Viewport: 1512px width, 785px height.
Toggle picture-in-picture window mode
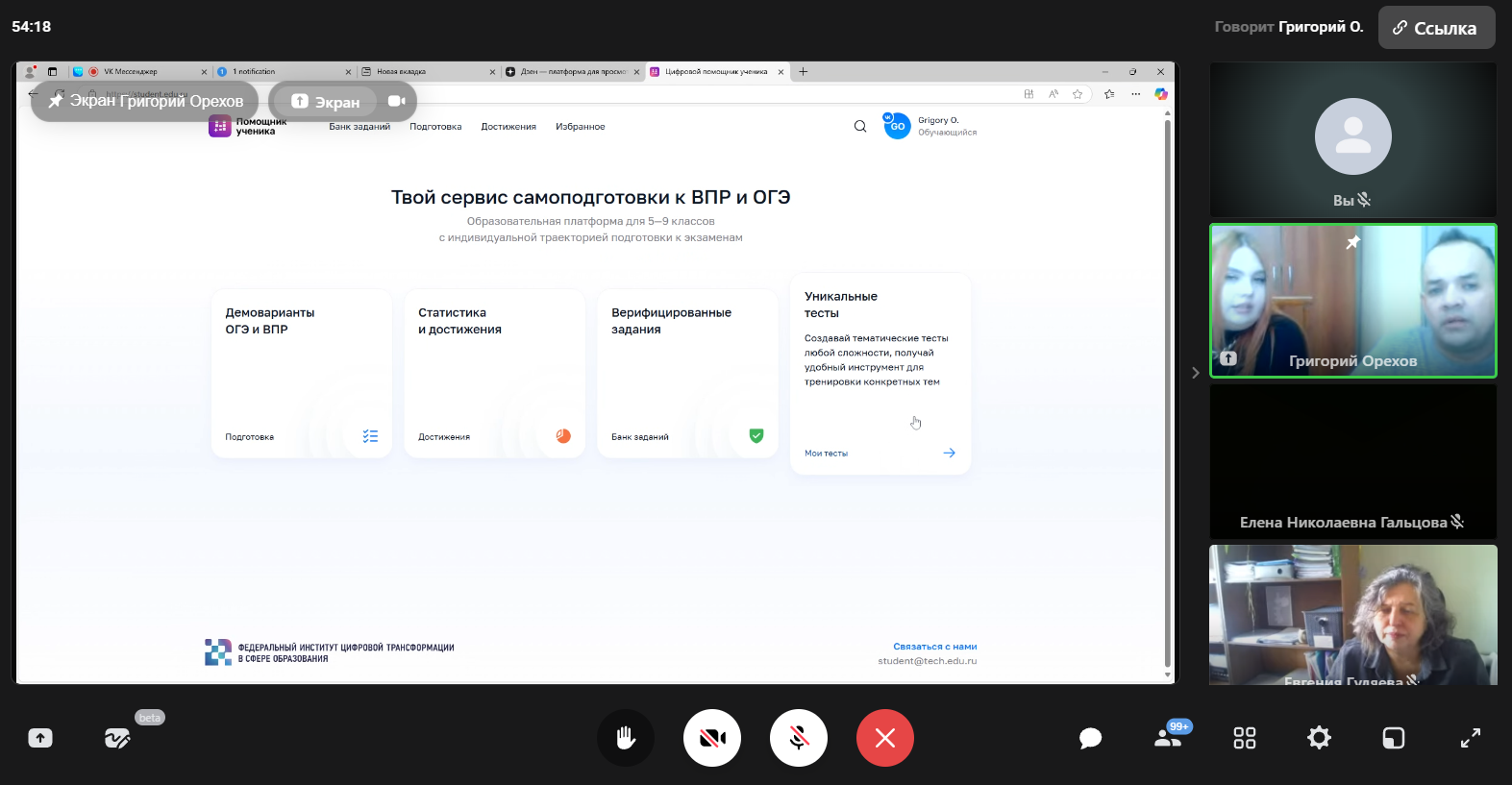[1394, 738]
